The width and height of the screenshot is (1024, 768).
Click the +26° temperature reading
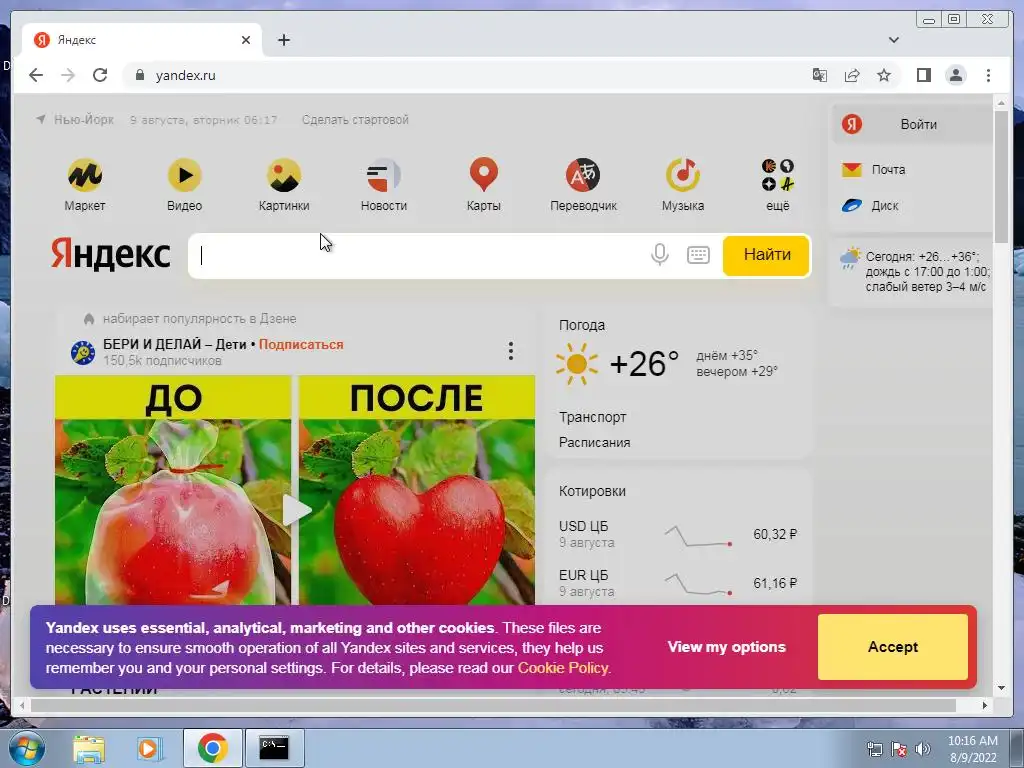643,364
